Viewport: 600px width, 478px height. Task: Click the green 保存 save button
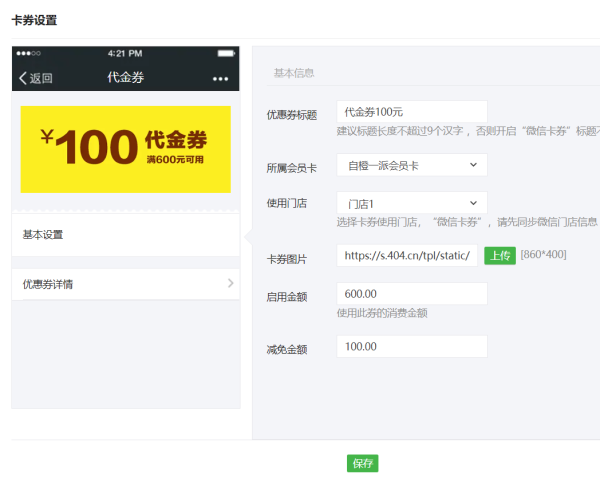(x=362, y=463)
